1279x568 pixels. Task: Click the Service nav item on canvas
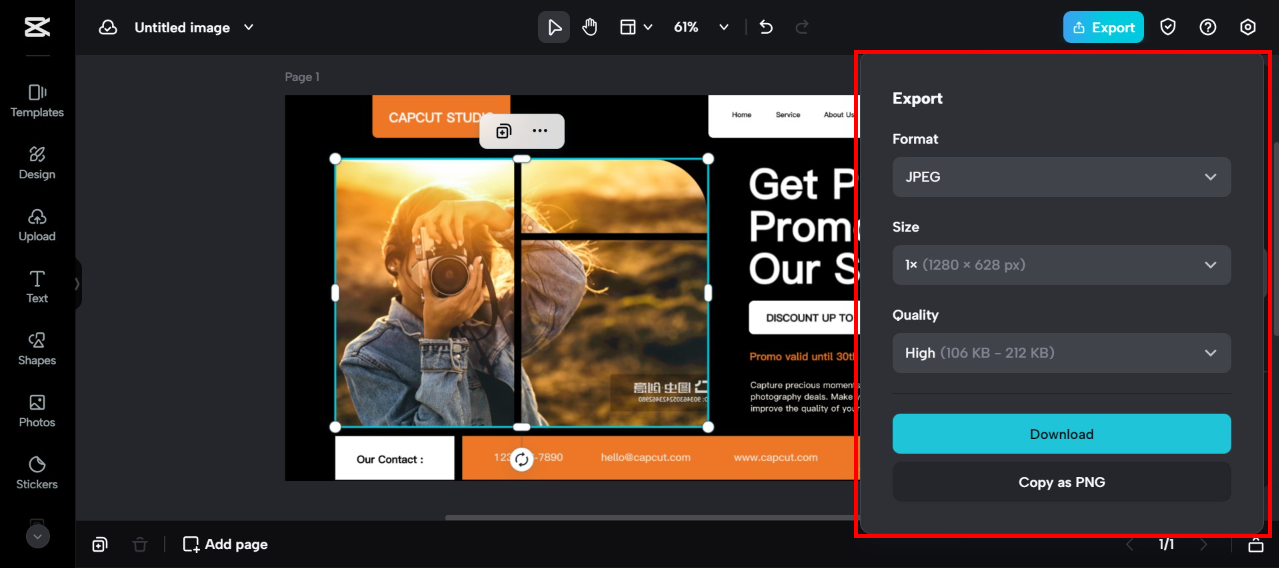(788, 115)
